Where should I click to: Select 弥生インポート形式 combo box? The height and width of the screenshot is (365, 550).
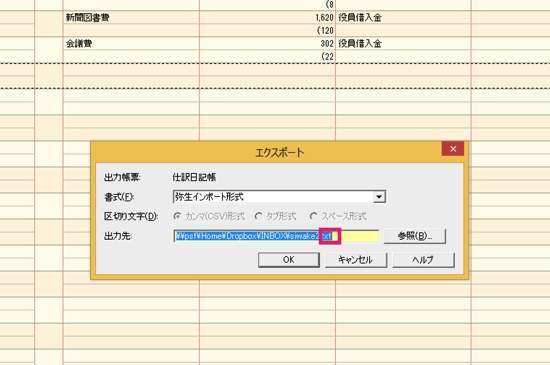(279, 197)
